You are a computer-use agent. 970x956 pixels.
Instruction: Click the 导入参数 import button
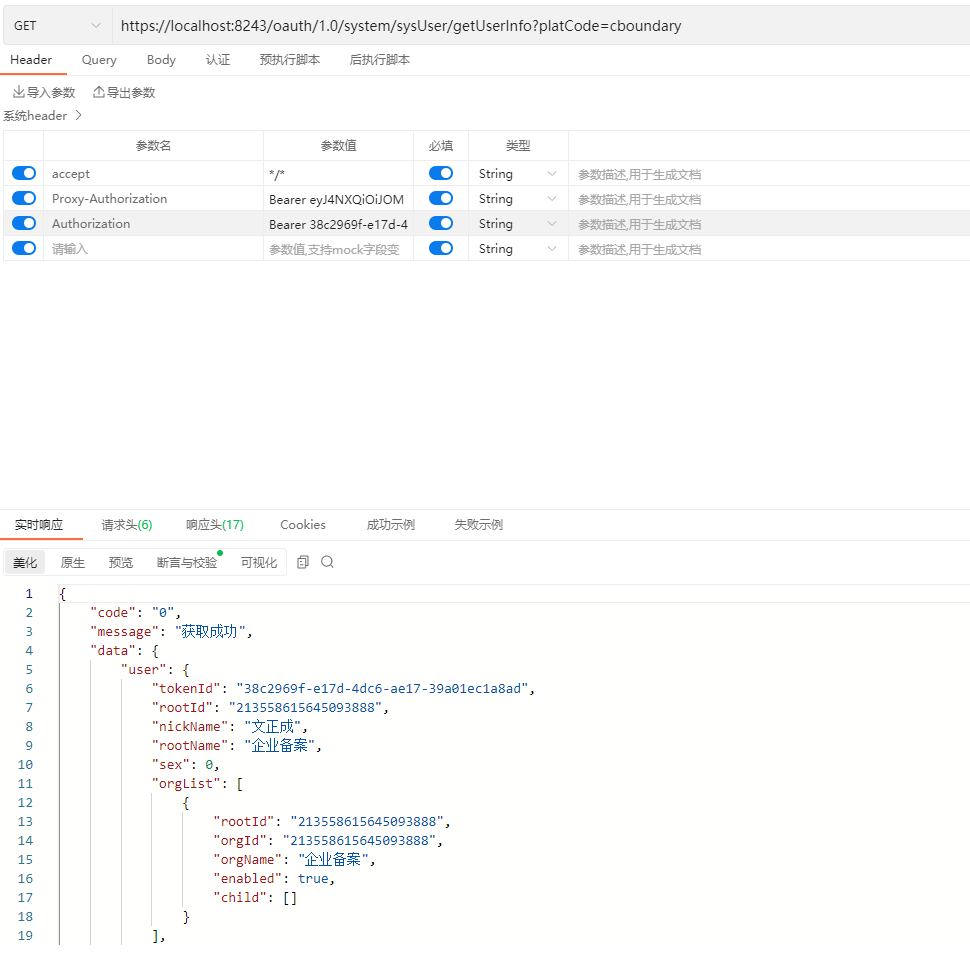[x=44, y=92]
